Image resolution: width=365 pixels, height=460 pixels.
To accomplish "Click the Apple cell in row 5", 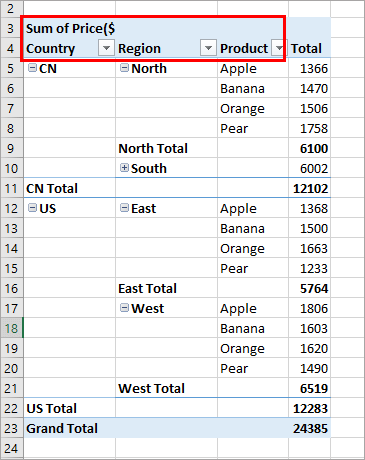I will pos(253,68).
